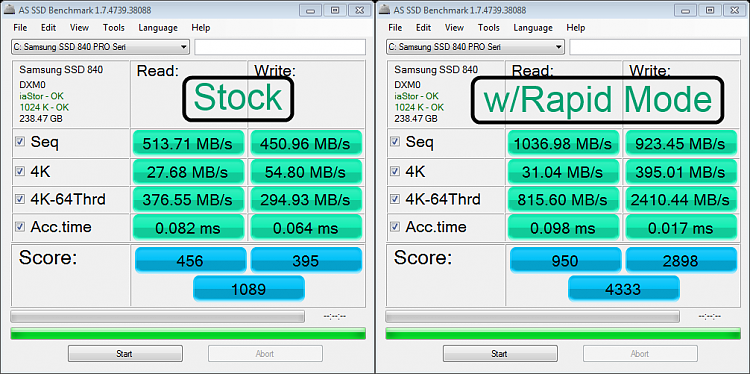Image resolution: width=750 pixels, height=374 pixels.
Task: Click the 950 read score
Action: 565,260
